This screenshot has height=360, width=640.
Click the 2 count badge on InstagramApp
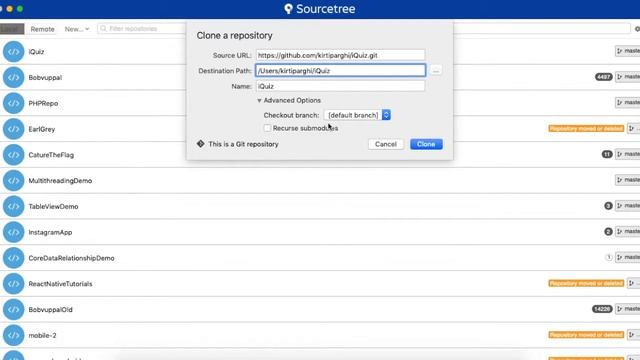[x=608, y=231]
